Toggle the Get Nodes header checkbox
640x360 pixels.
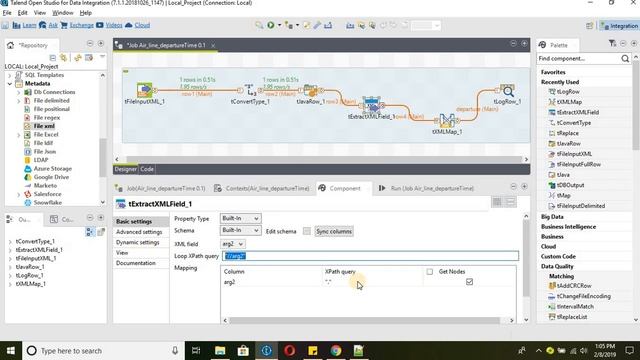coord(429,271)
